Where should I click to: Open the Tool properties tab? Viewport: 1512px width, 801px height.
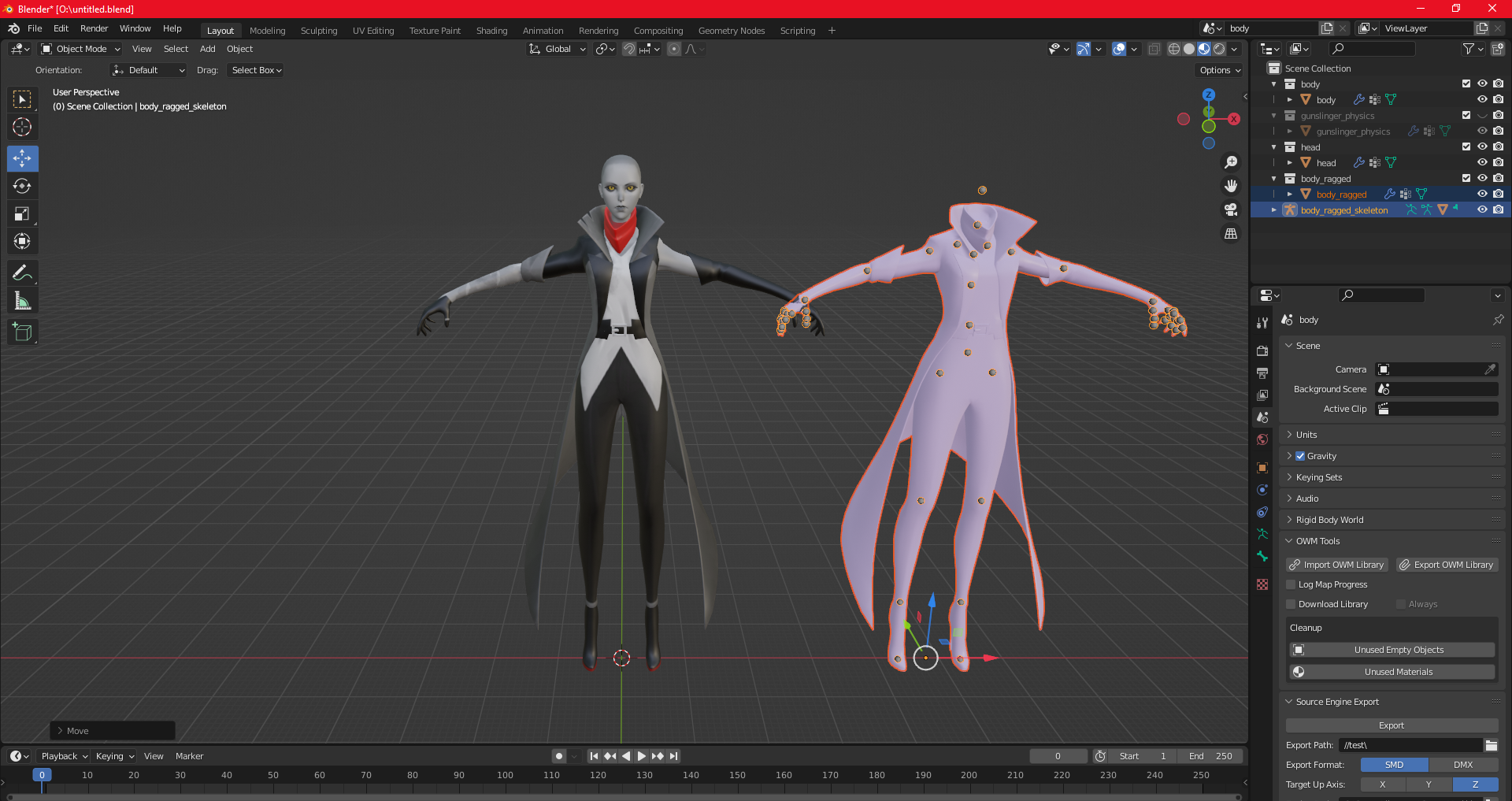1262,323
